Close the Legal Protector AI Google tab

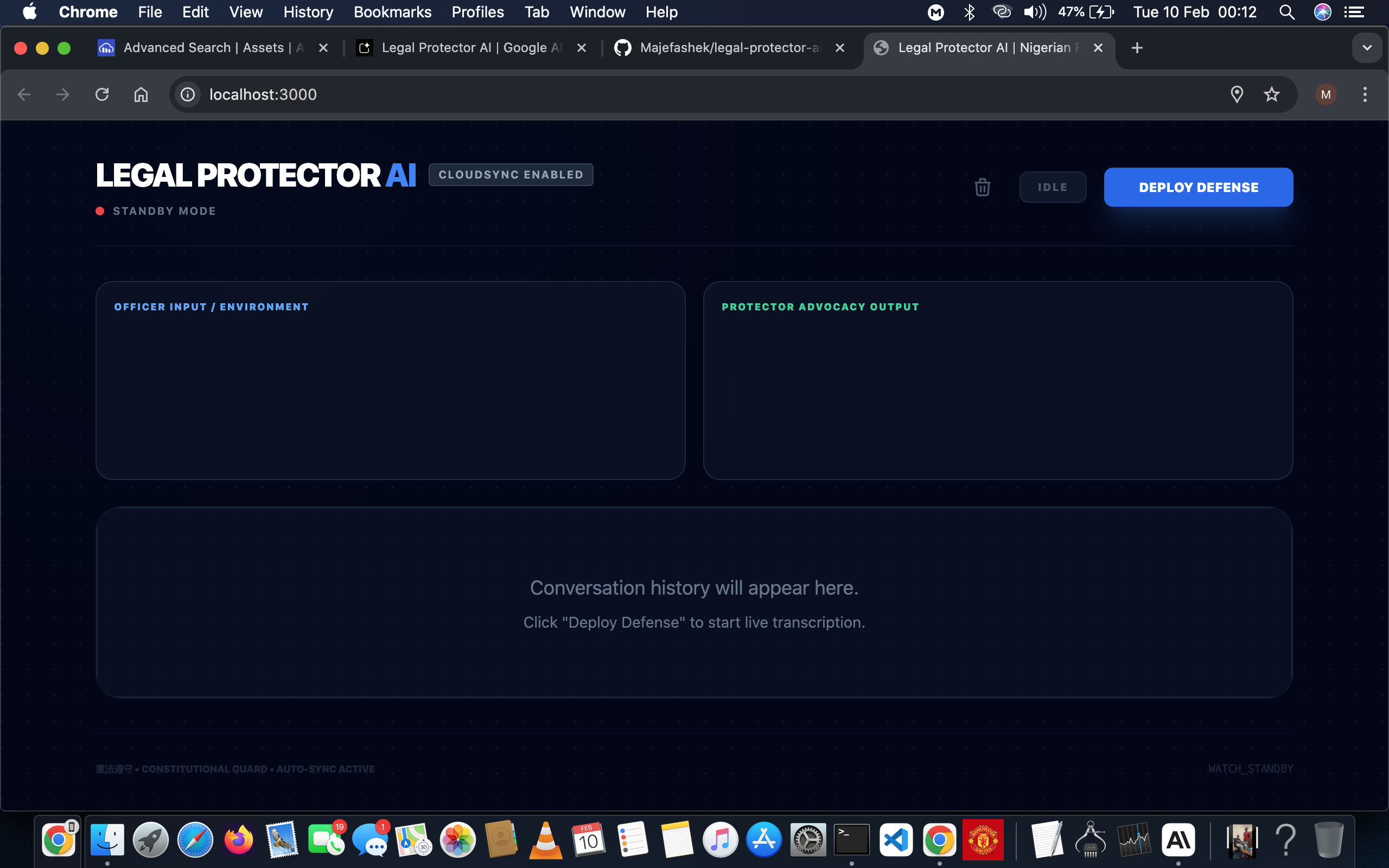(582, 48)
